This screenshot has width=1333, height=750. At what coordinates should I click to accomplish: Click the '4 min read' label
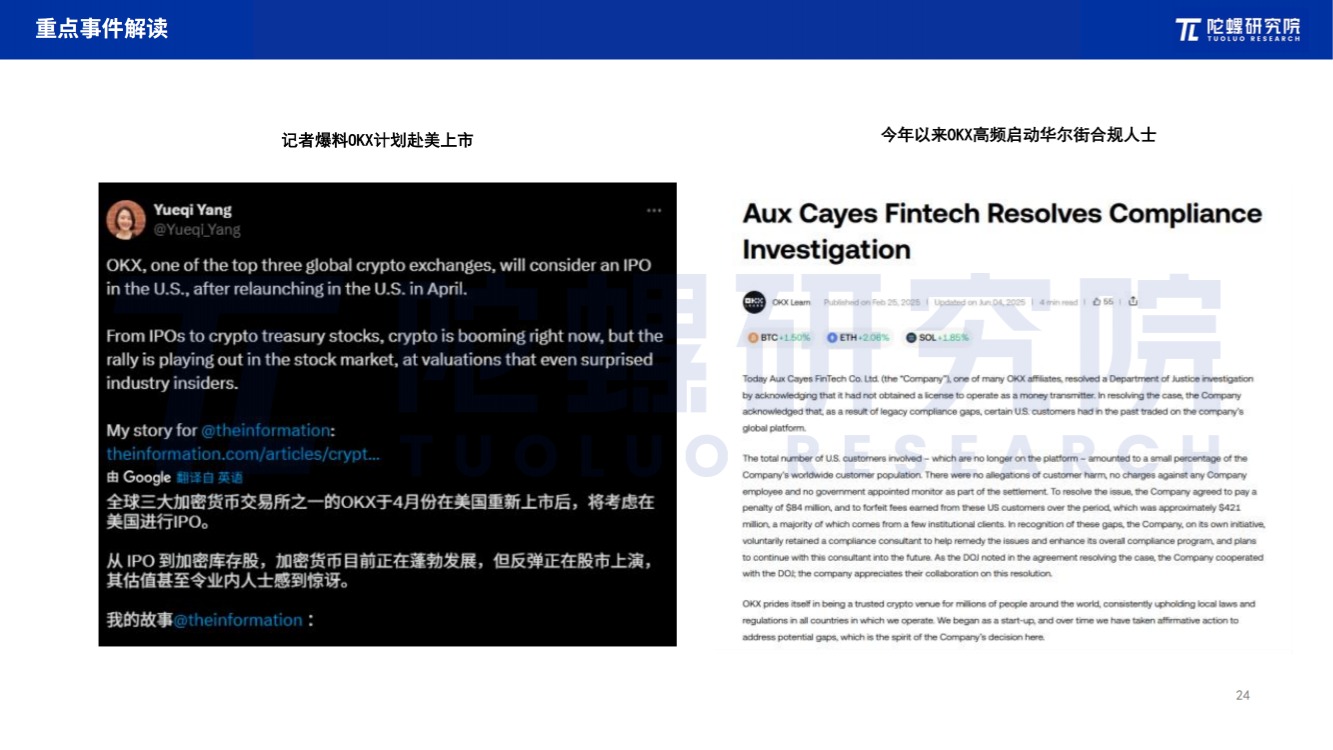(x=1058, y=302)
